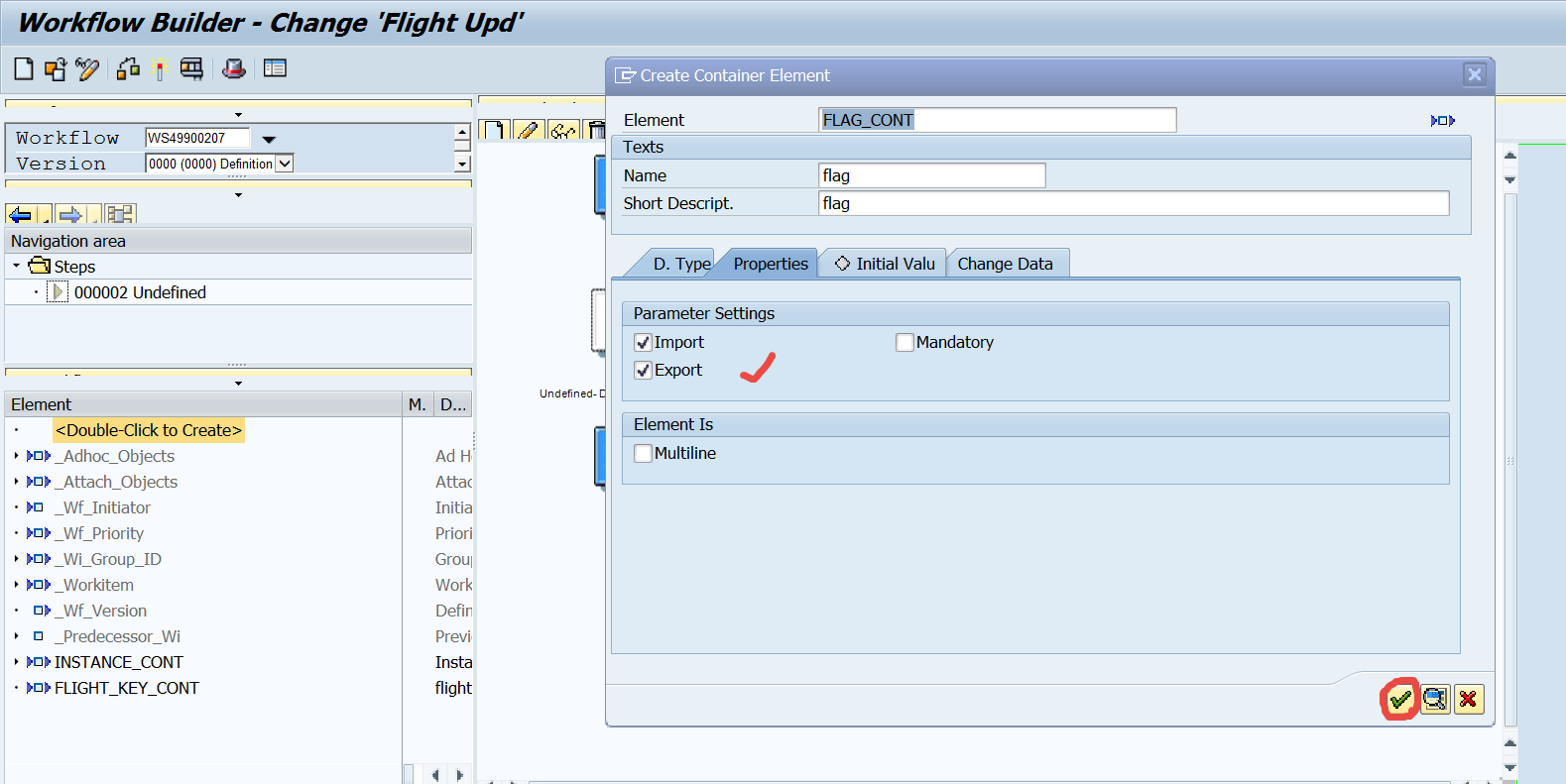
Task: Click the red X cancel icon
Action: (1468, 700)
